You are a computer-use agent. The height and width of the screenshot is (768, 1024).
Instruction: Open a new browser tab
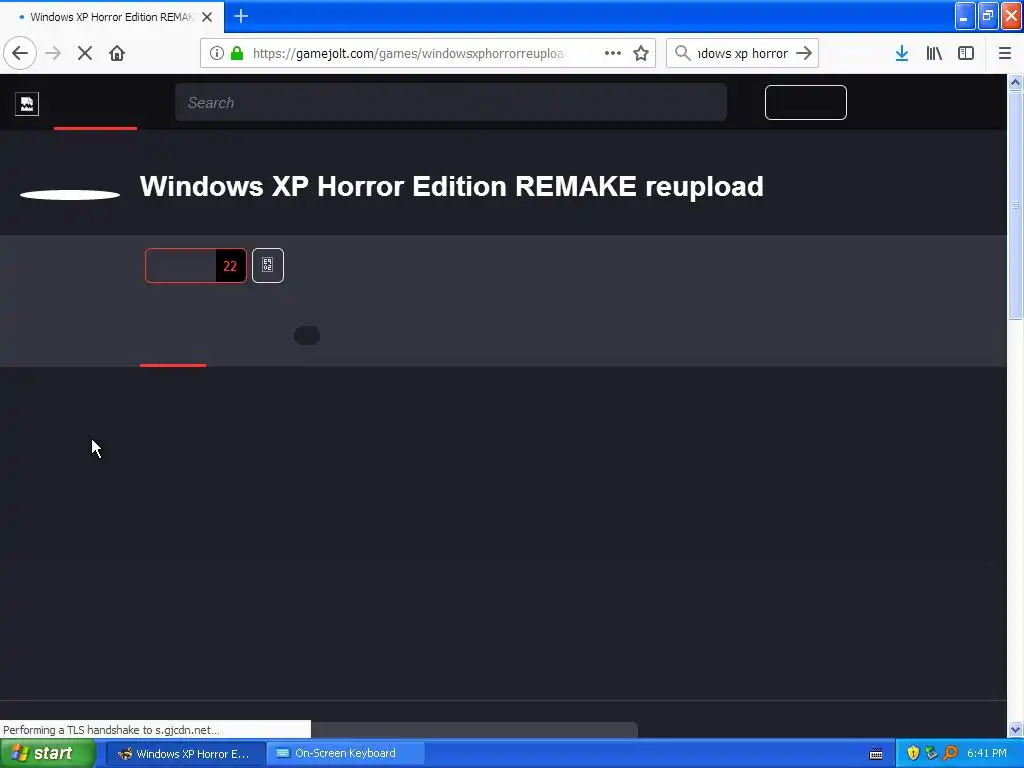(241, 16)
